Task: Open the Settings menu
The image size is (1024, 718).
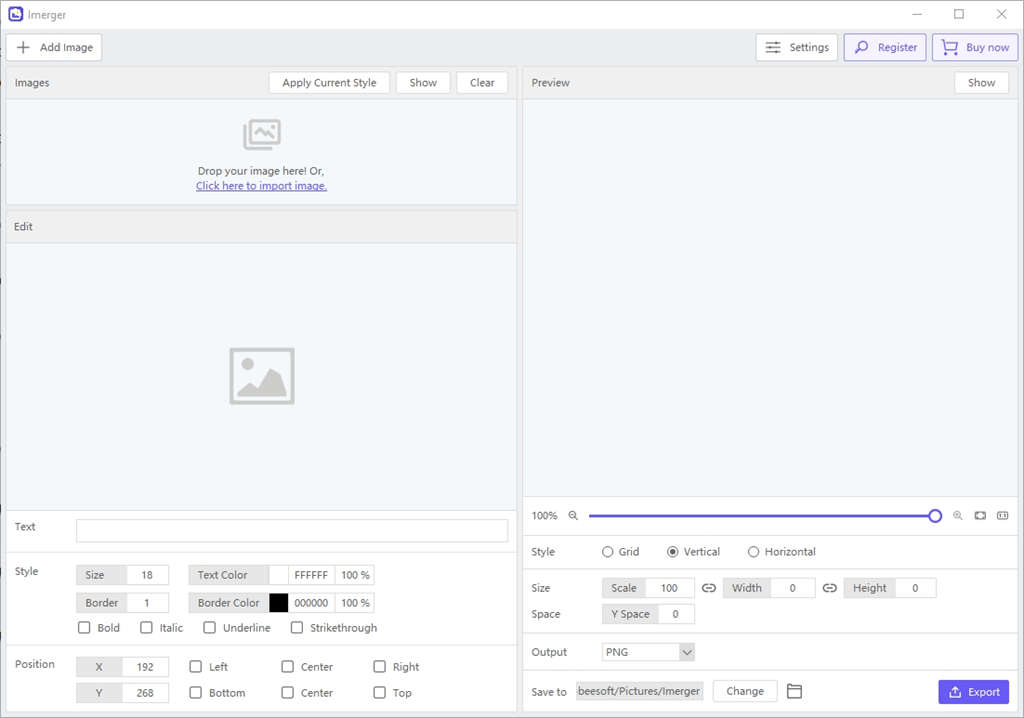Action: point(797,47)
